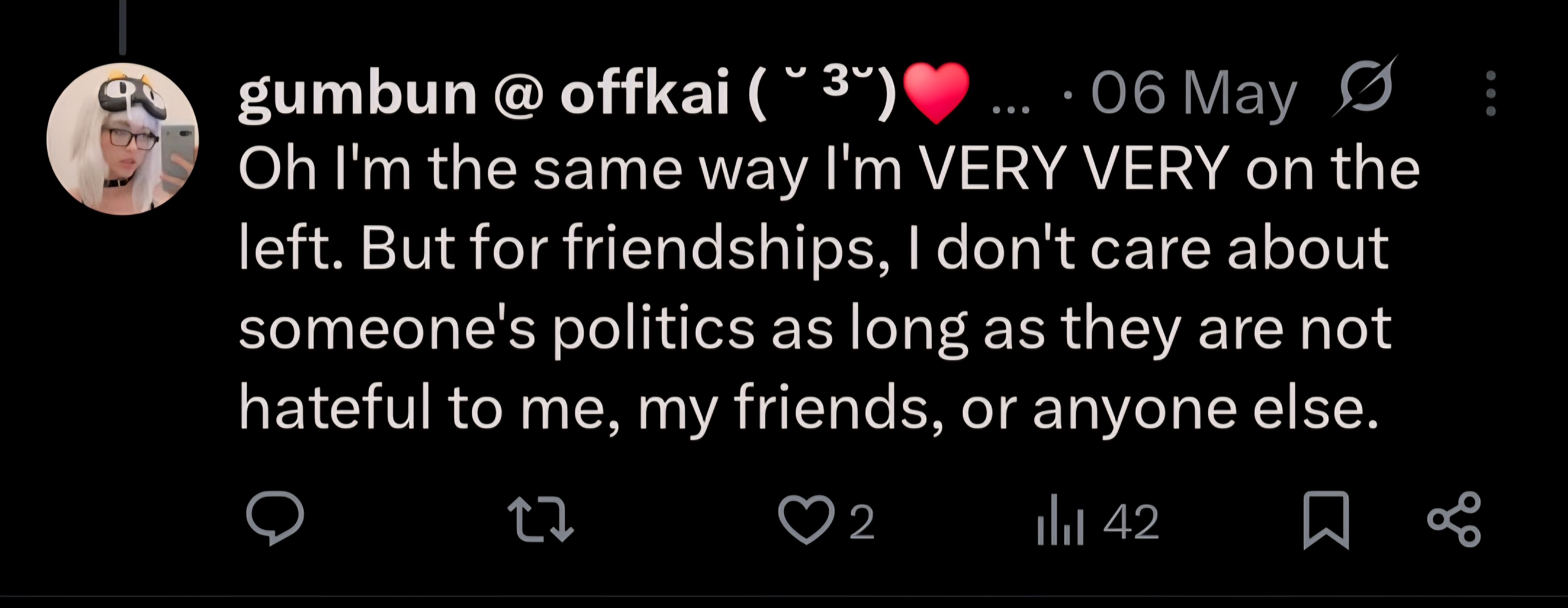The width and height of the screenshot is (1568, 608).
Task: Open the 06 May timestamp link
Action: pyautogui.click(x=1194, y=95)
